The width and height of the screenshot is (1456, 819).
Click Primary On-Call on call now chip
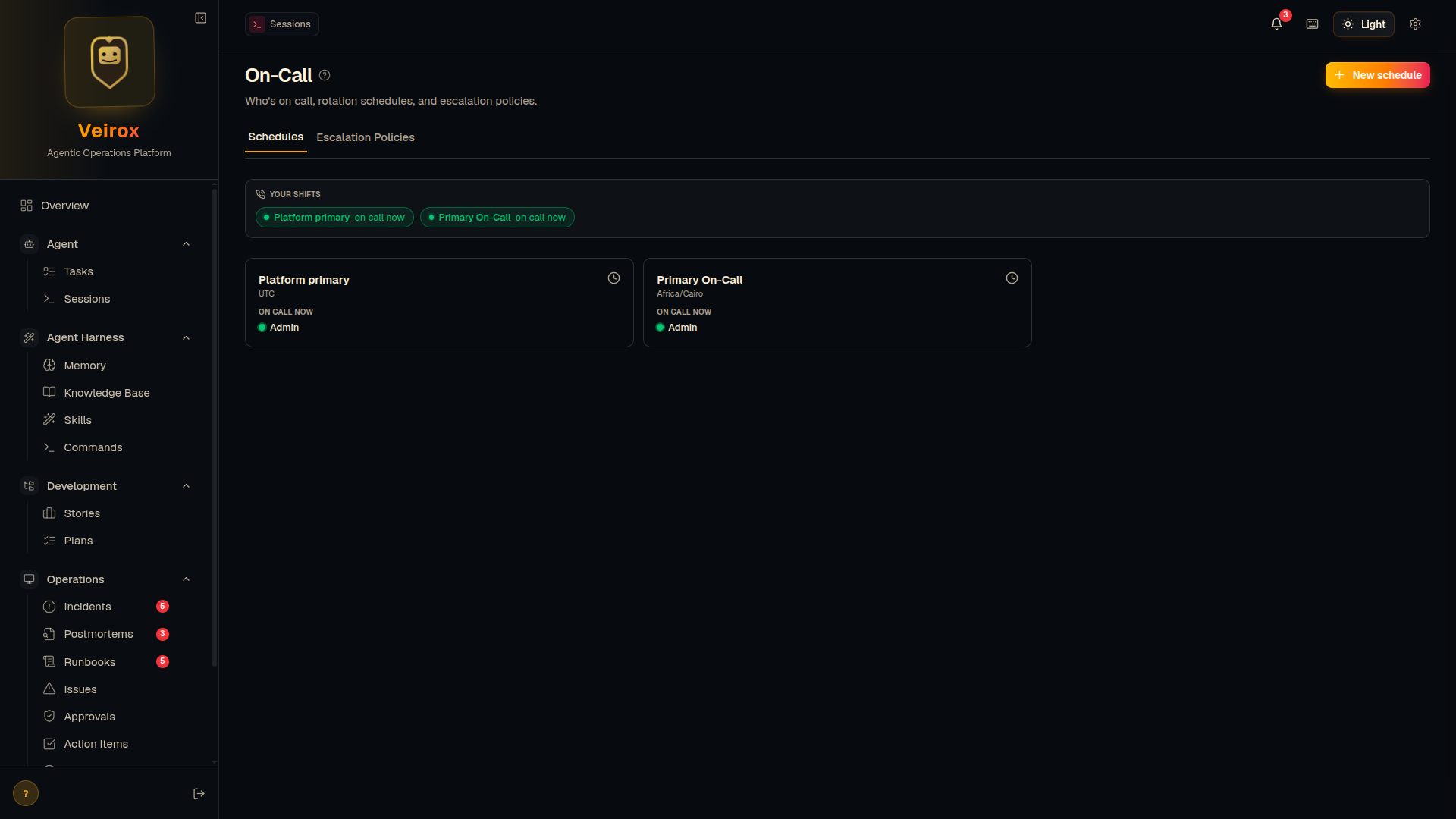[497, 218]
